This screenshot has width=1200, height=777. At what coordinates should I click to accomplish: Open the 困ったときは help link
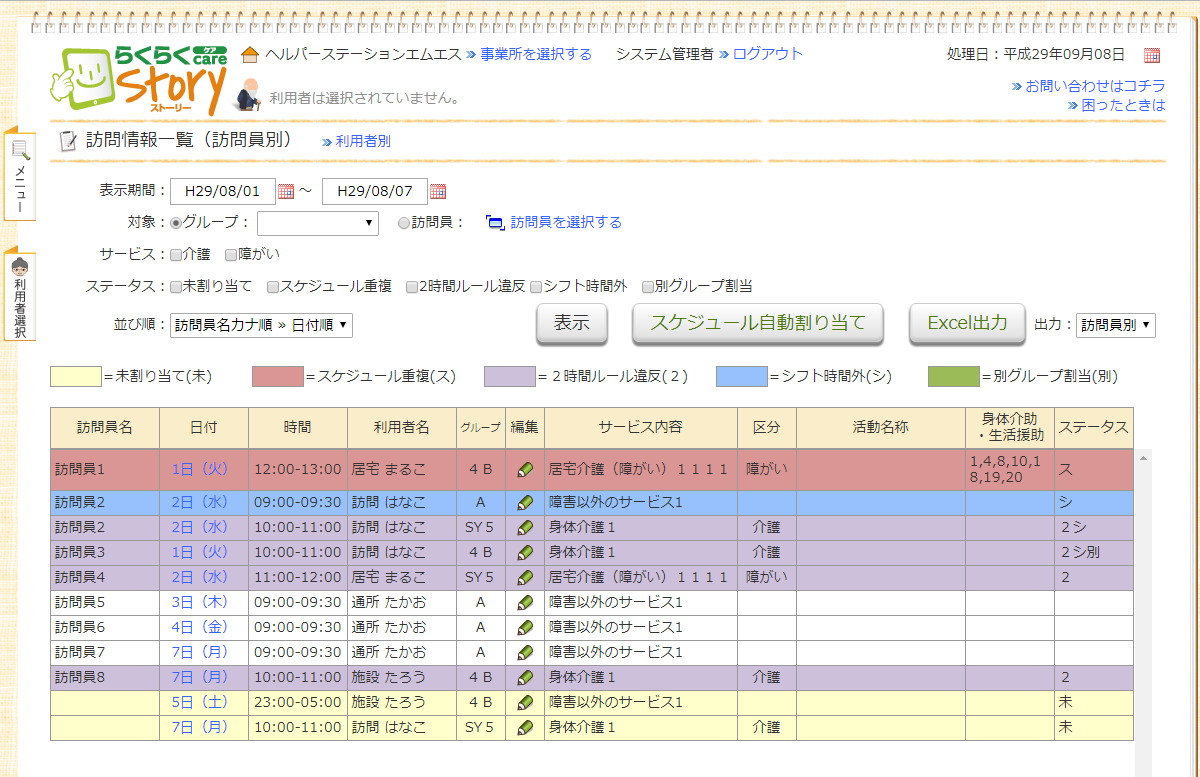[x=1123, y=104]
